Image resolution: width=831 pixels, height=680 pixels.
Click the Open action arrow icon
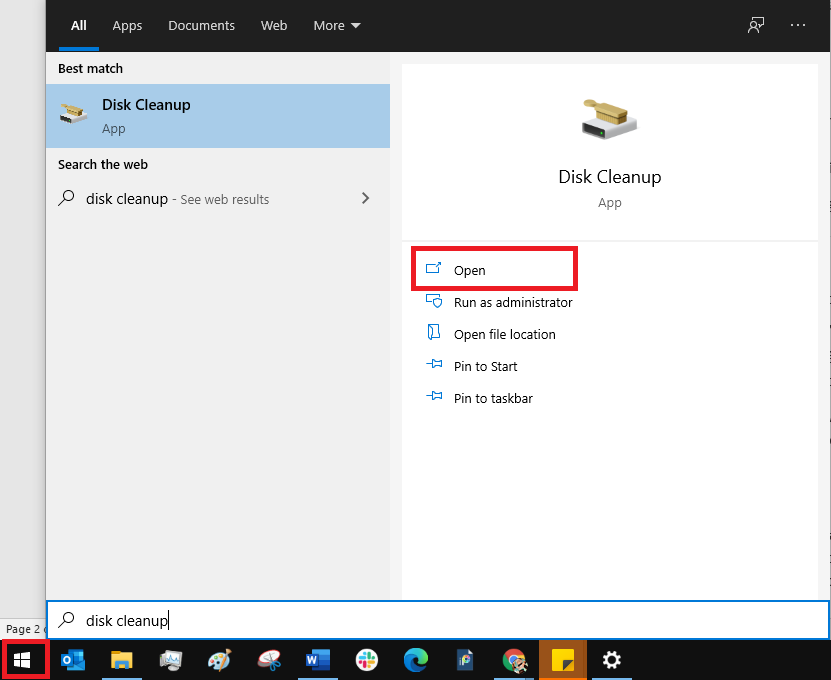pos(434,268)
